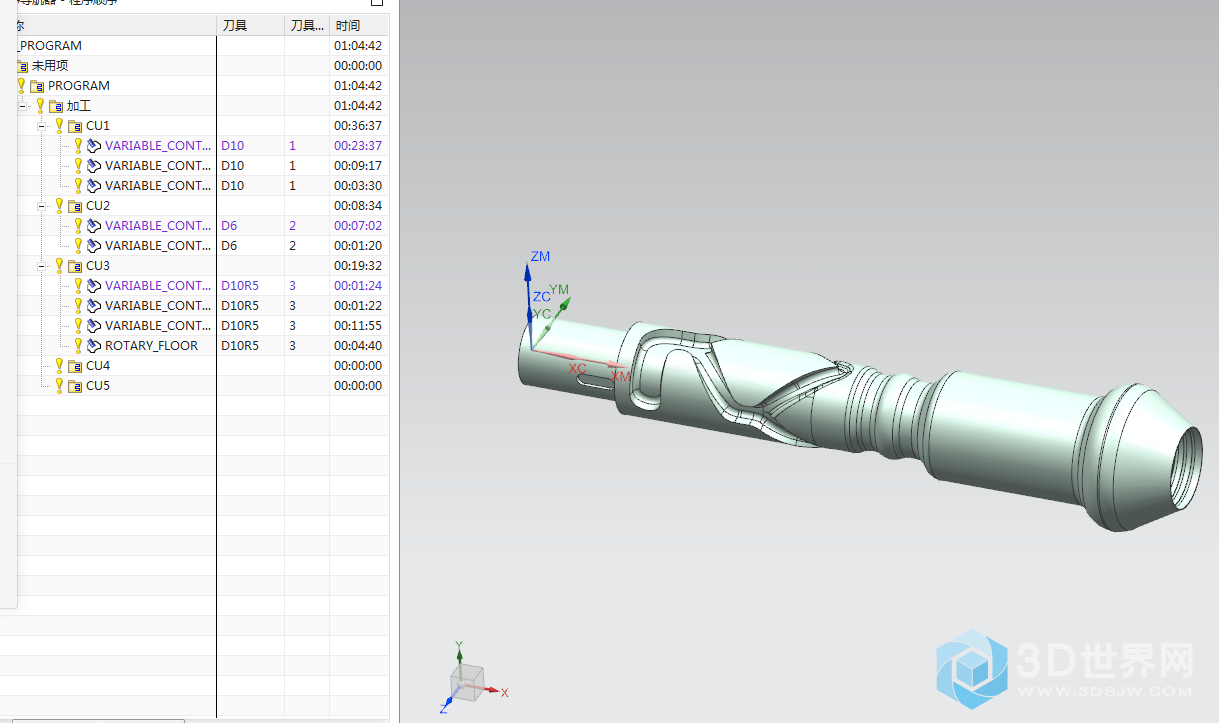
Task: Select the CU1 group name
Action: click(x=98, y=126)
